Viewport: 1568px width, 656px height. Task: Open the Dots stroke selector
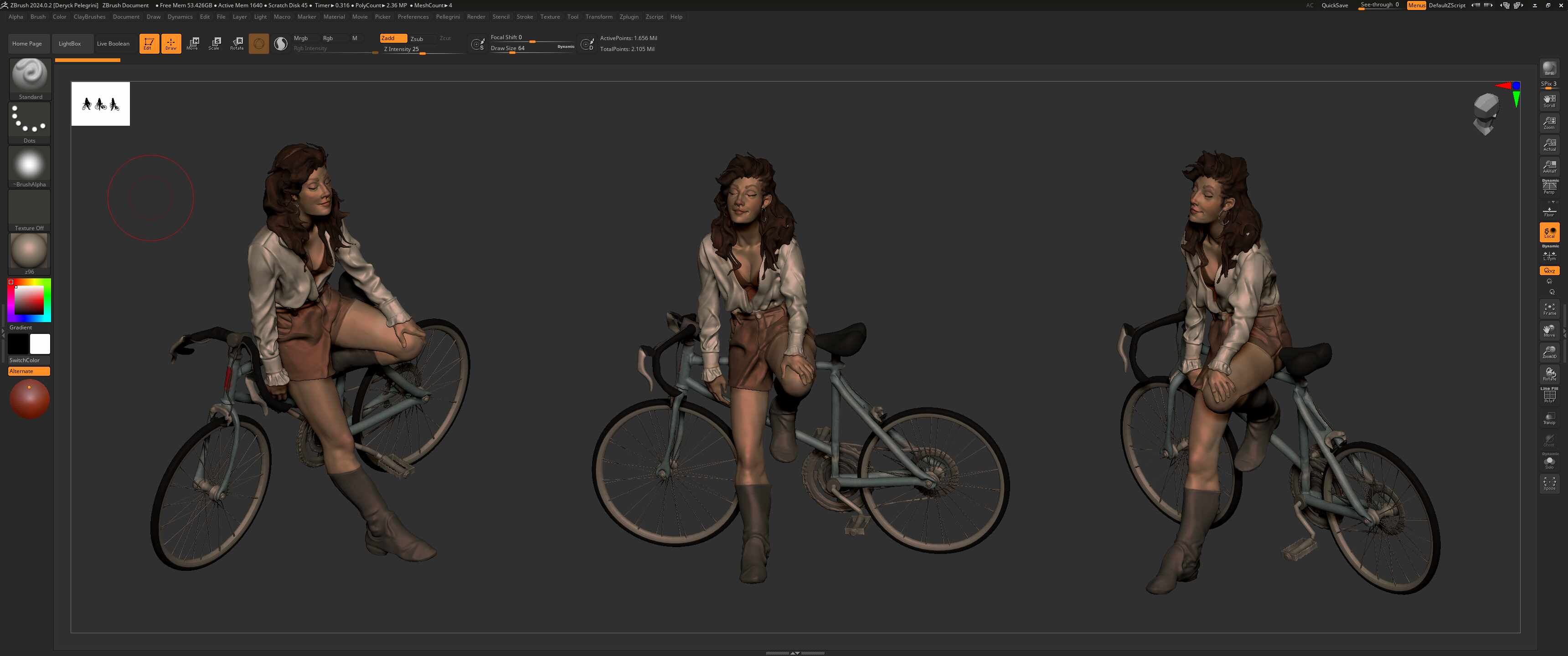(x=29, y=122)
